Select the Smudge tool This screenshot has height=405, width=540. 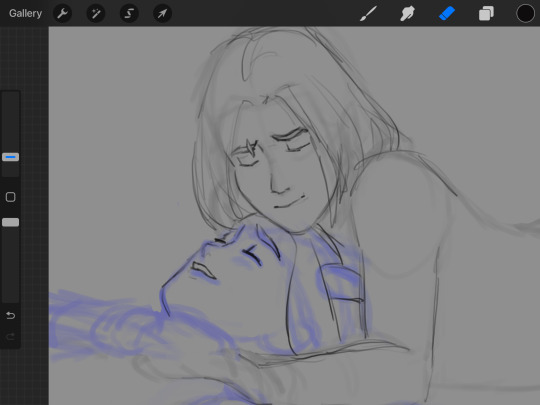click(407, 14)
